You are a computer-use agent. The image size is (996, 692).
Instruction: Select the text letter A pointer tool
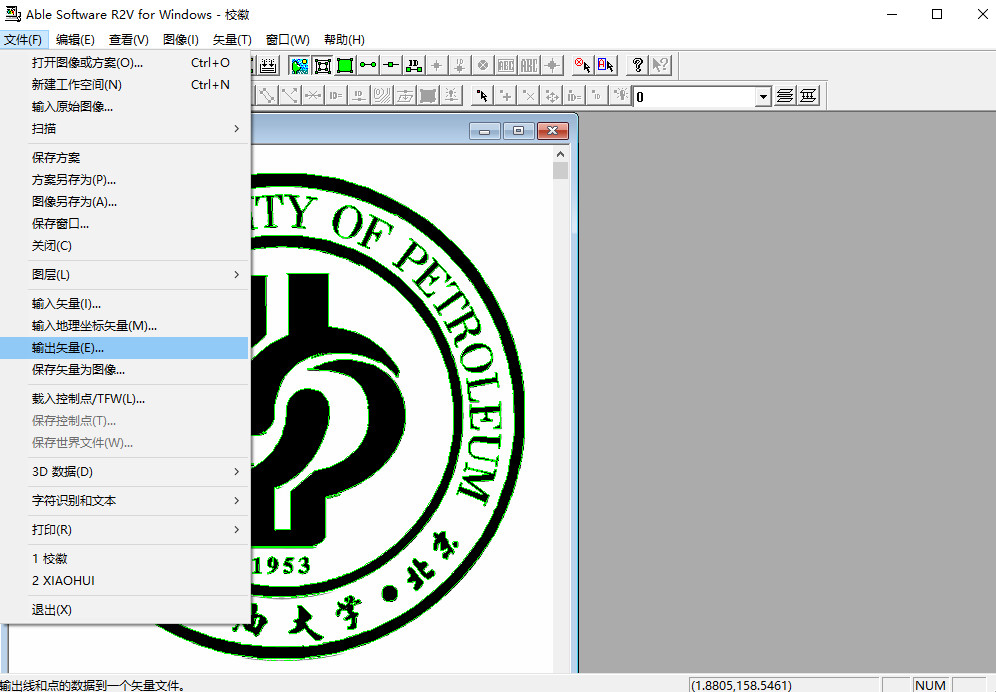[x=605, y=65]
